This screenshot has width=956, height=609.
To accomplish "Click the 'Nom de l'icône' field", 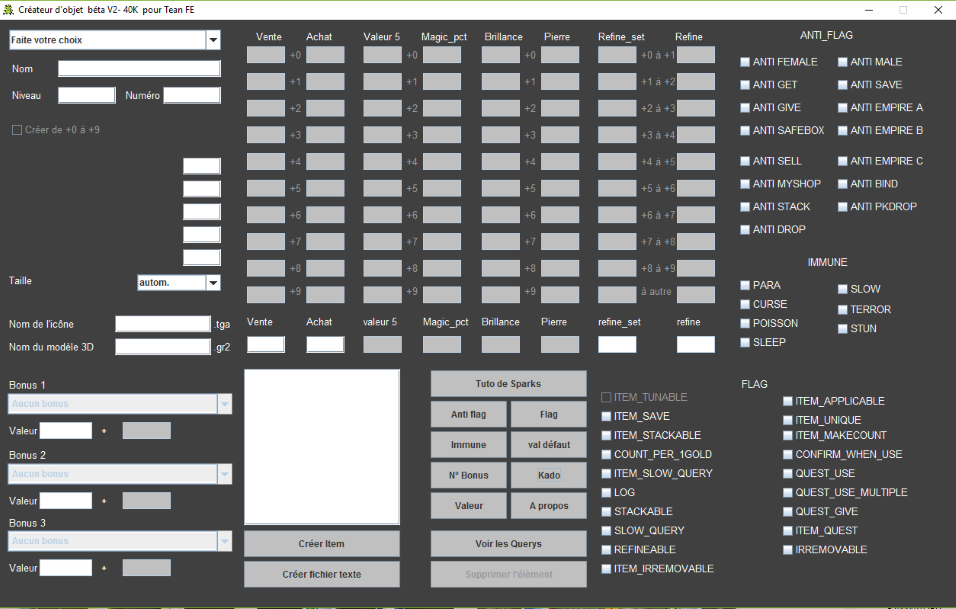I will click(163, 324).
